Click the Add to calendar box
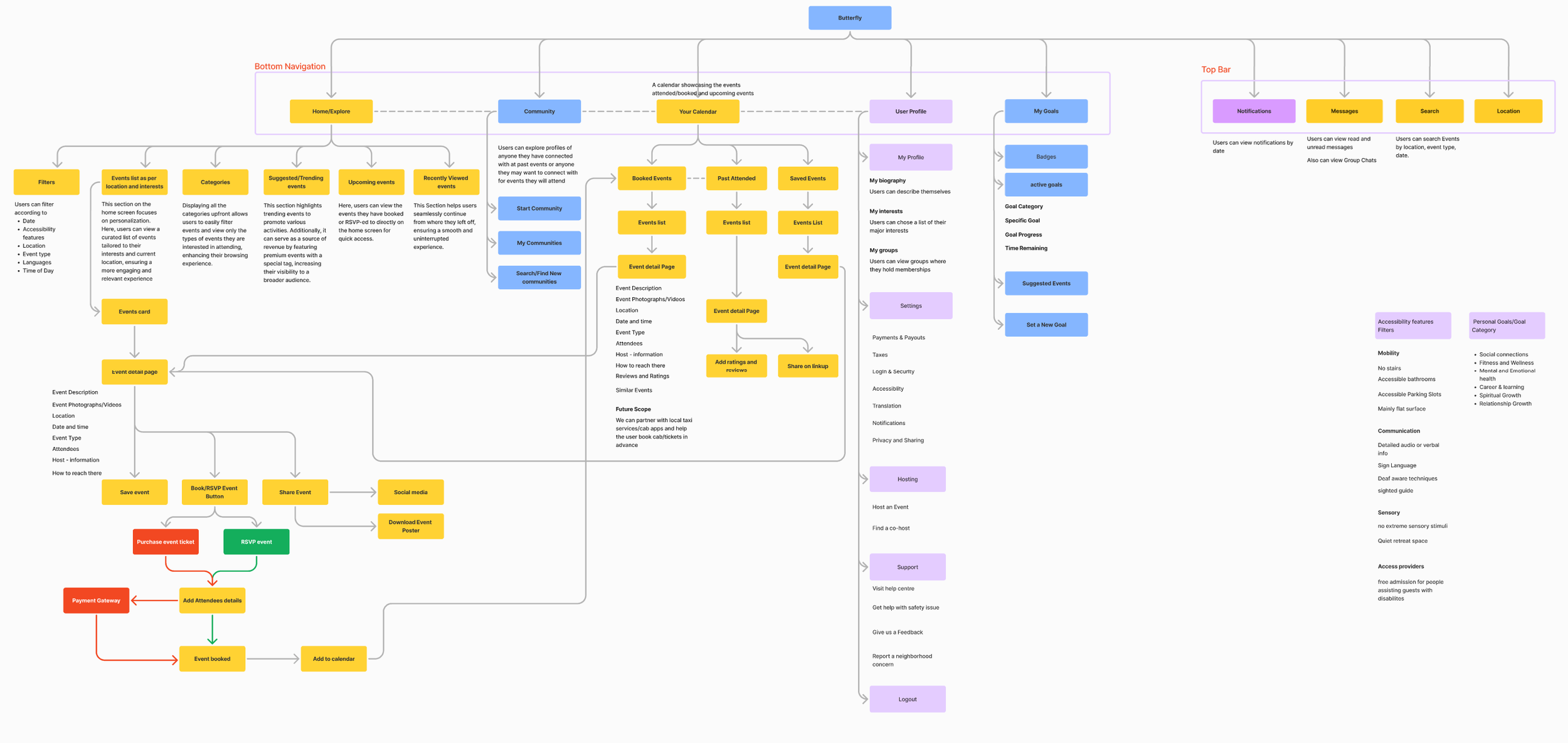 tap(334, 659)
